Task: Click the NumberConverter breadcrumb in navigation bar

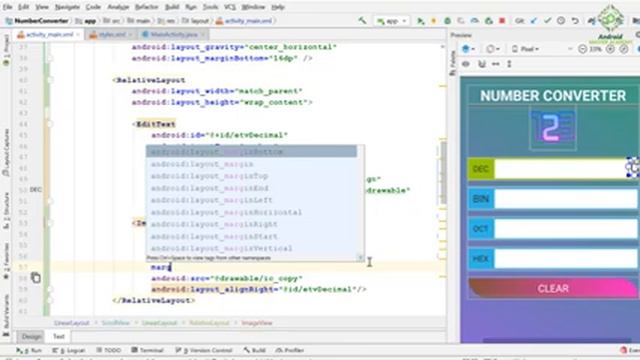Action: (x=37, y=21)
